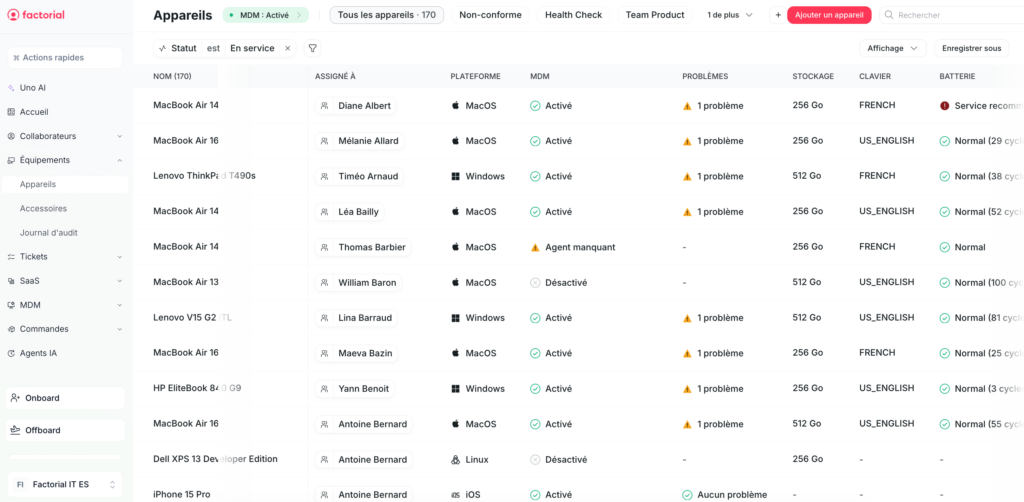The width and height of the screenshot is (1024, 502).
Task: Click the Uno AI sparkle icon
Action: tap(11, 87)
